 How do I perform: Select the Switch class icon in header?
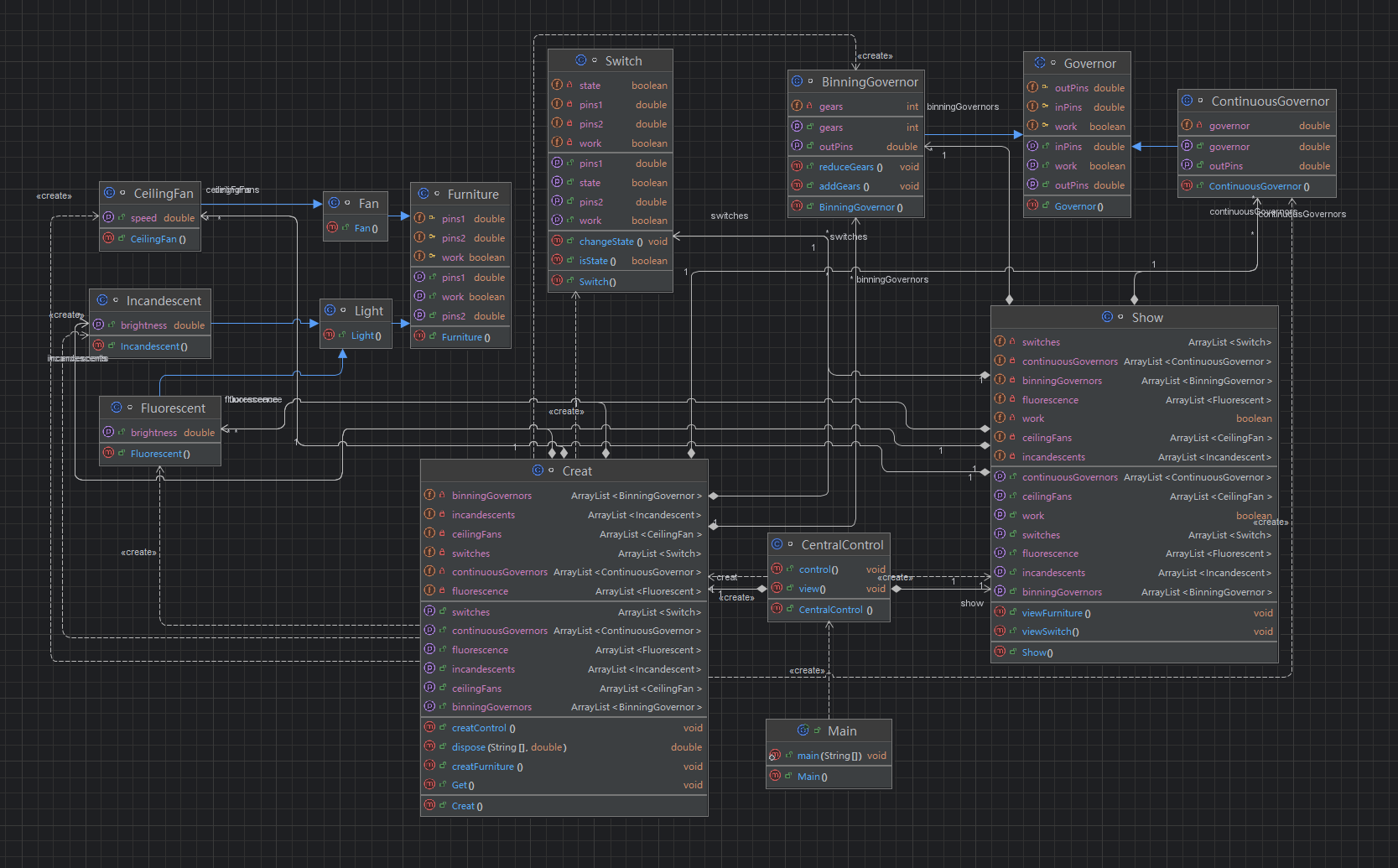point(581,60)
